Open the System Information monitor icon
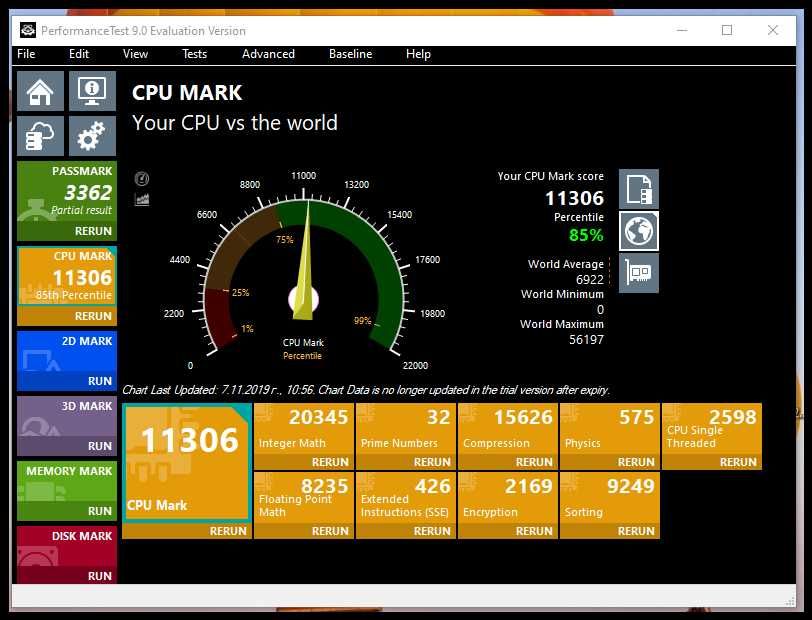 click(92, 91)
